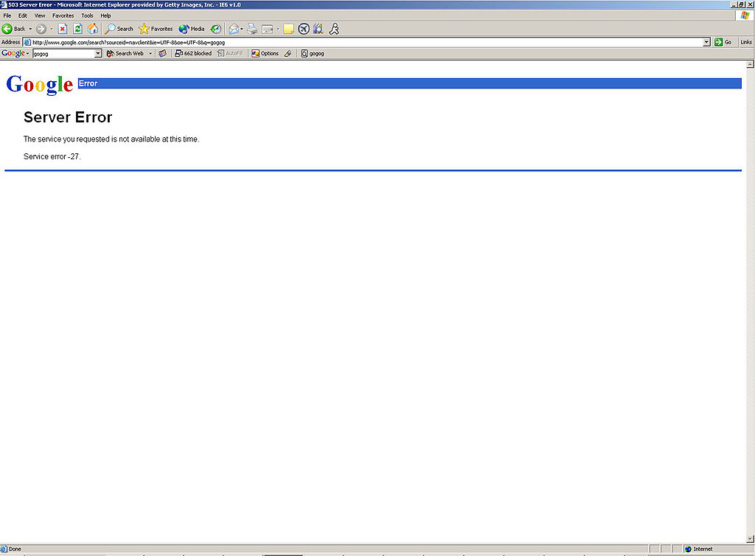755x556 pixels.
Task: Click the 662 blocked popup blocker button
Action: [193, 53]
